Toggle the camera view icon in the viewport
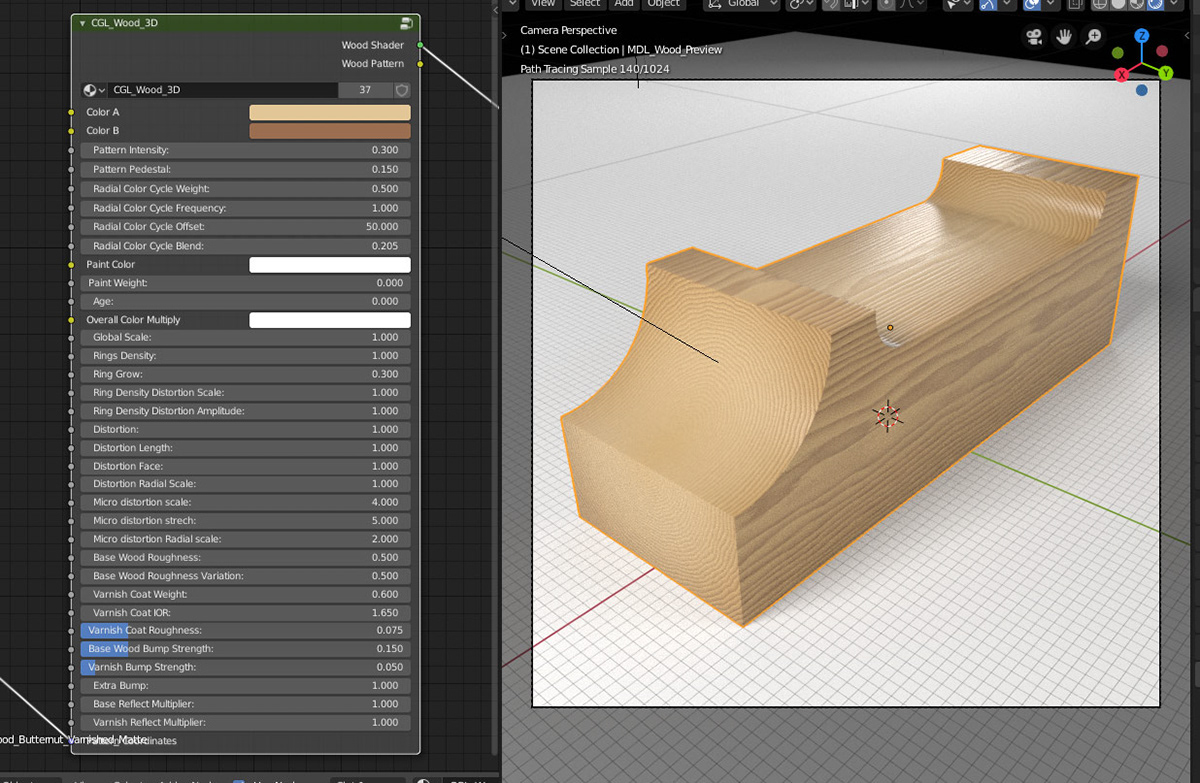This screenshot has height=783, width=1200. (x=1035, y=37)
